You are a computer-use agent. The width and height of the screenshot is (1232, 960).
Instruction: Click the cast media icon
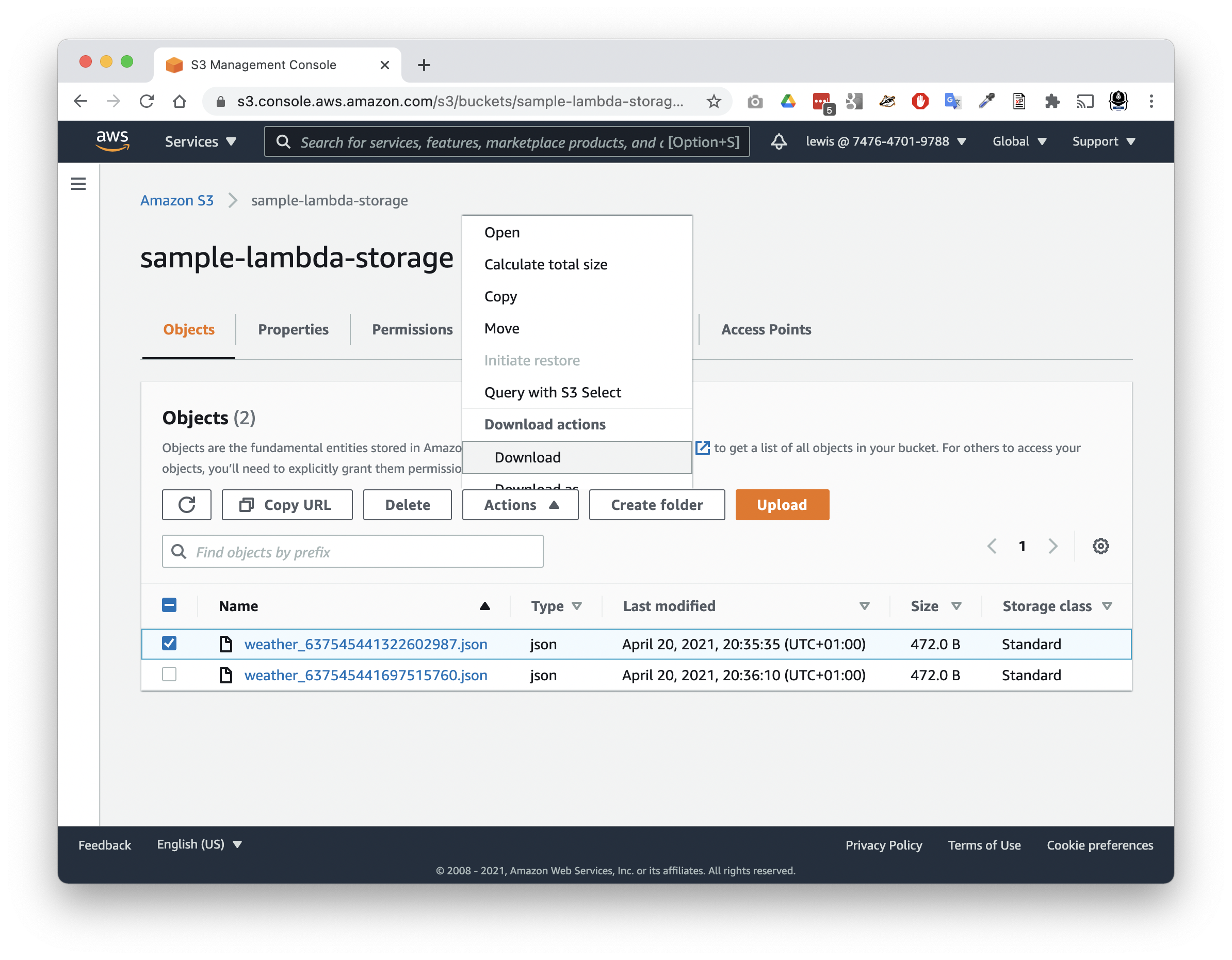(1085, 102)
